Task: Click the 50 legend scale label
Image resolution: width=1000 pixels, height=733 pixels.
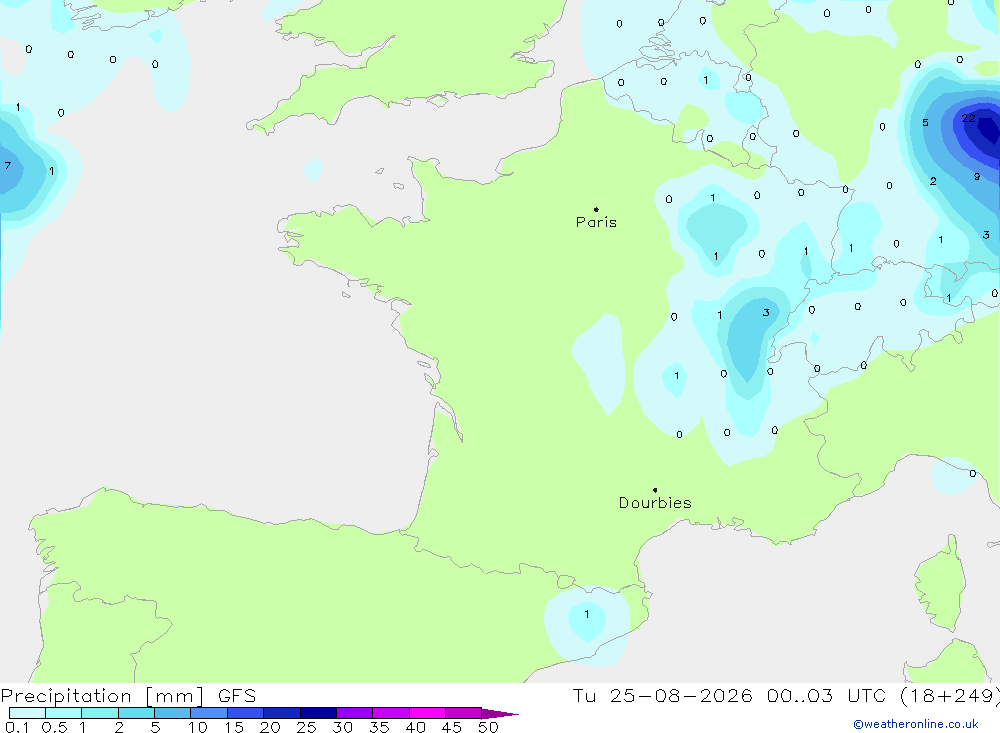Action: point(488,727)
